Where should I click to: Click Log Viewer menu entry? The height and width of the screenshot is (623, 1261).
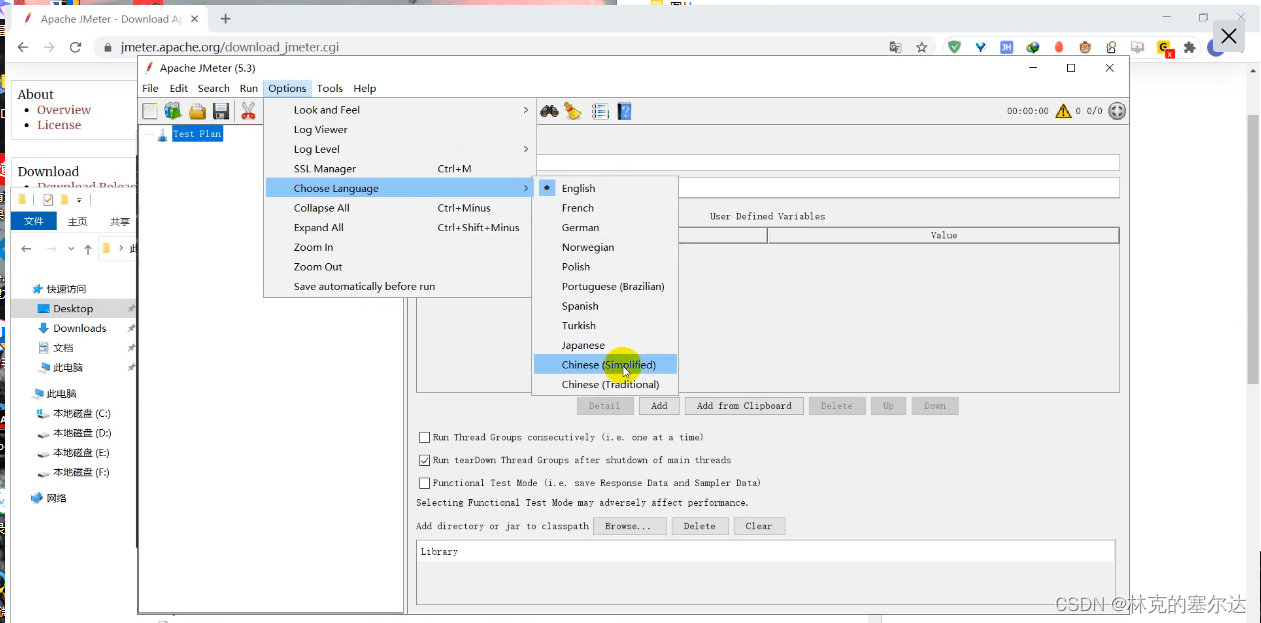398,129
